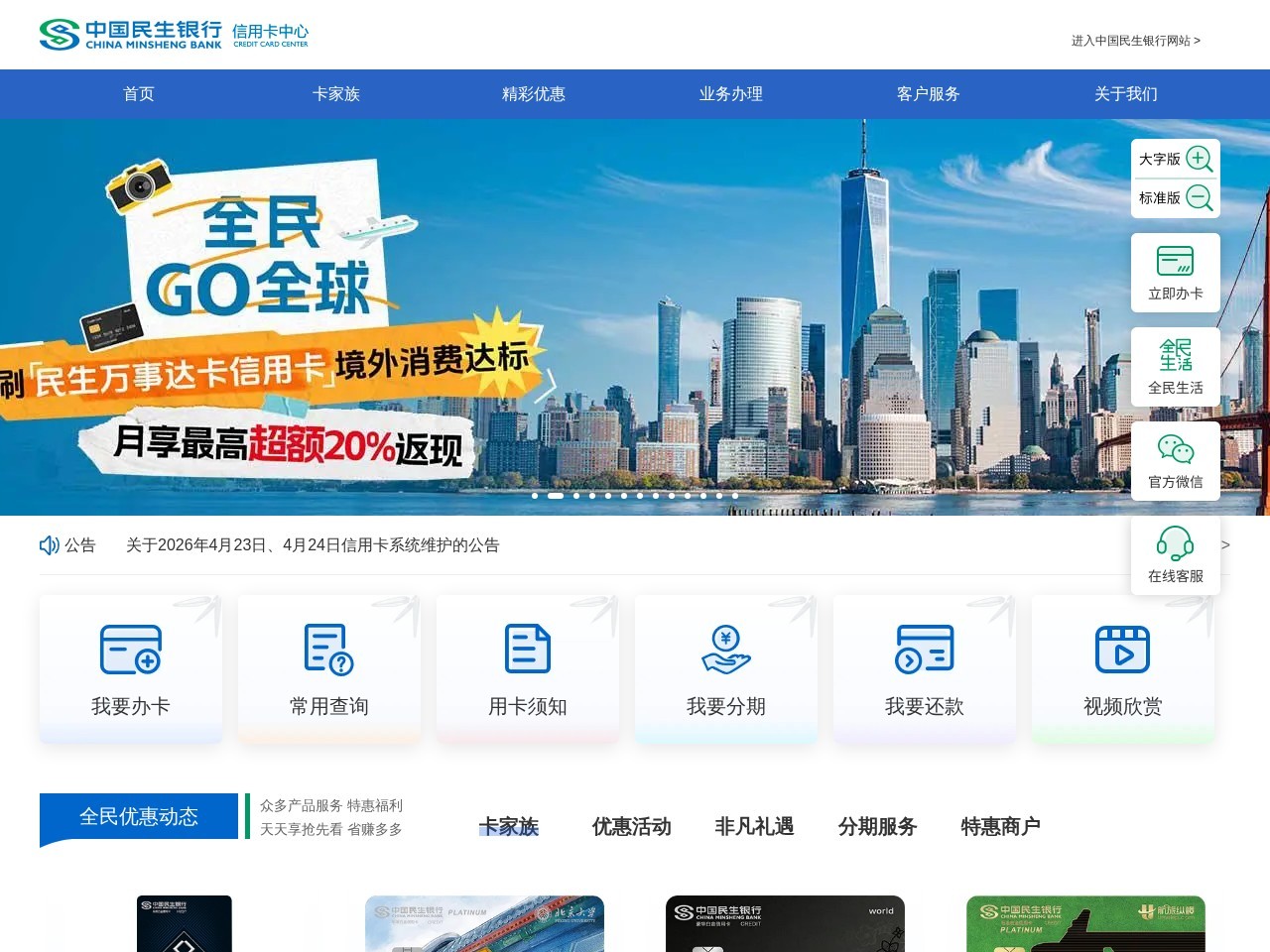Open the 客户服务 navigation menu

coord(929,94)
